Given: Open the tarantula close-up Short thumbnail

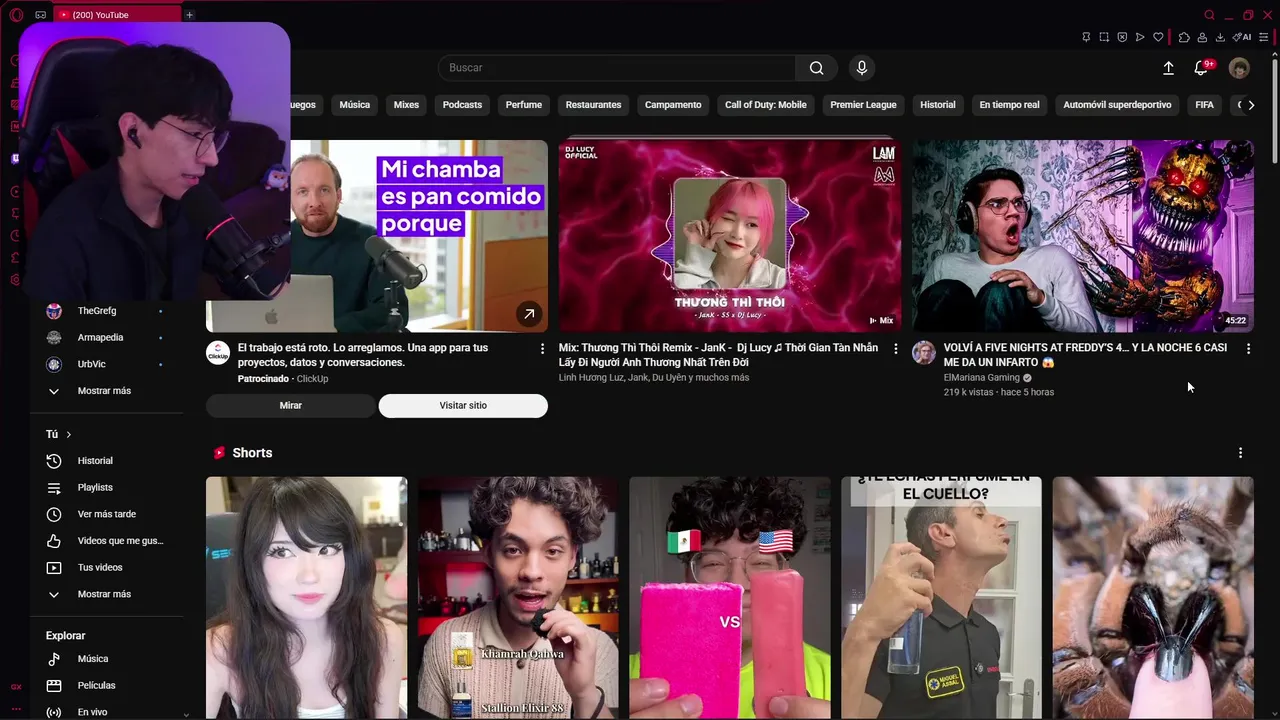Looking at the screenshot, I should [1153, 598].
